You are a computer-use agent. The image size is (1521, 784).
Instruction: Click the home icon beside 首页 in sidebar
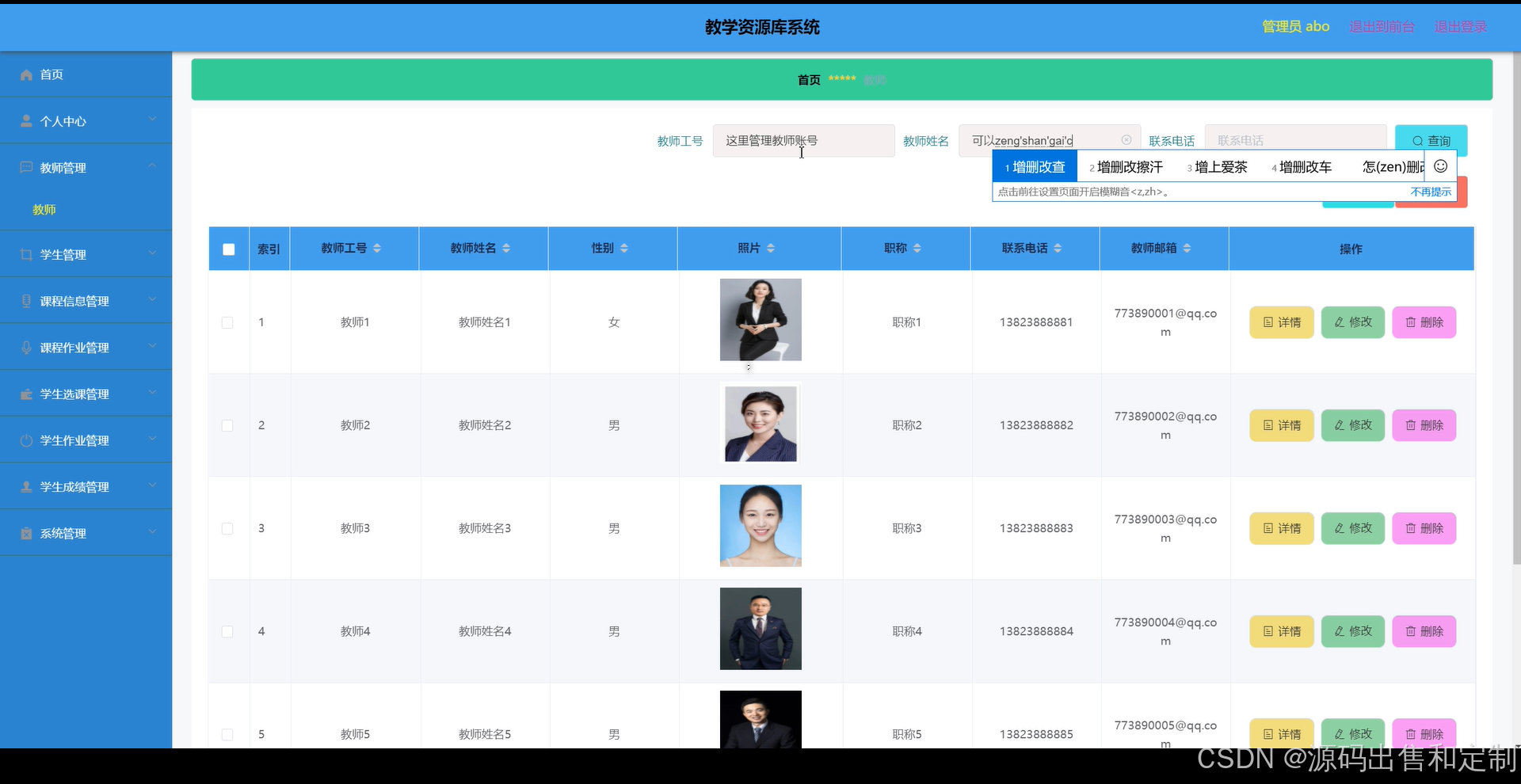pos(26,74)
